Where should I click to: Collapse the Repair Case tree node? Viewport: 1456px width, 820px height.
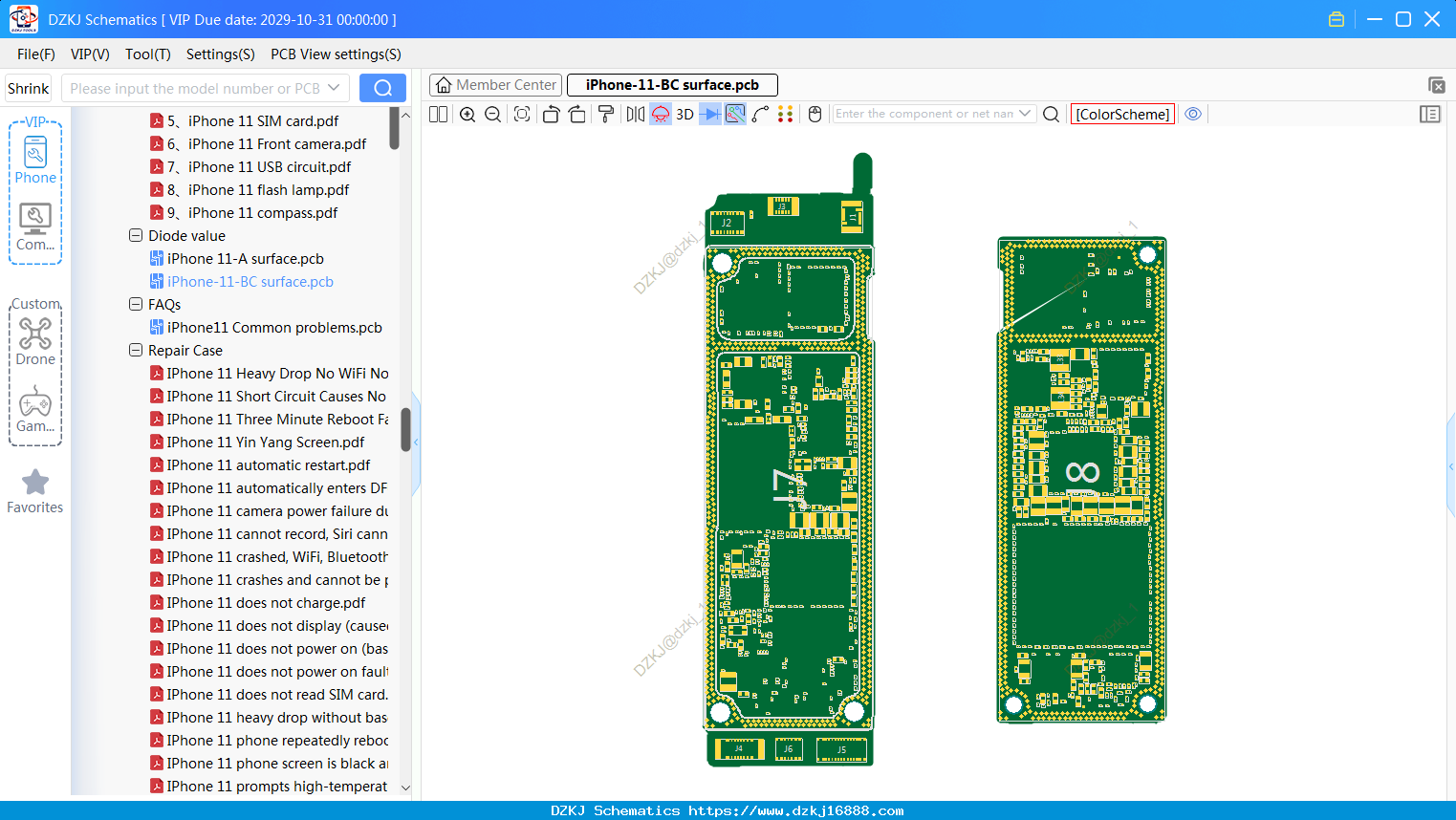click(136, 350)
